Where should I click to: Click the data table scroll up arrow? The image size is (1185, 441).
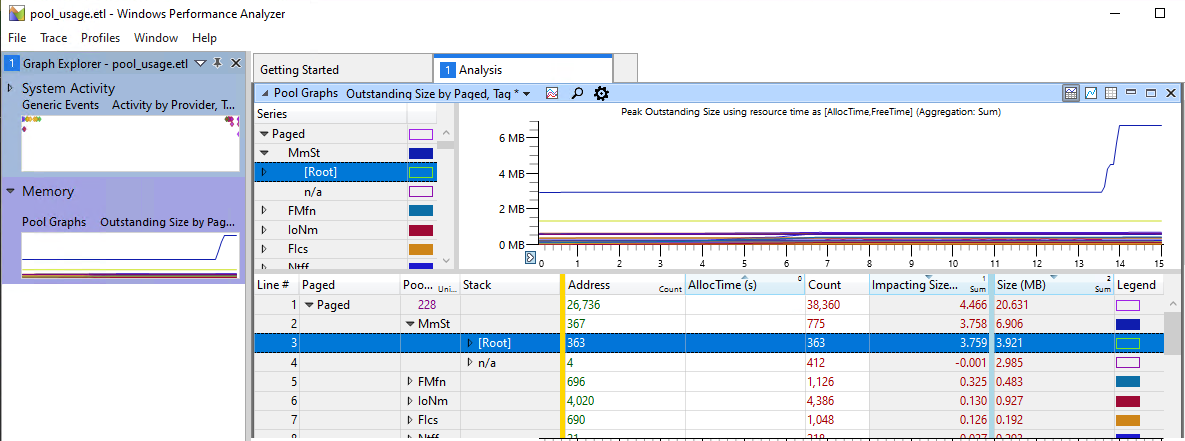tap(1171, 304)
